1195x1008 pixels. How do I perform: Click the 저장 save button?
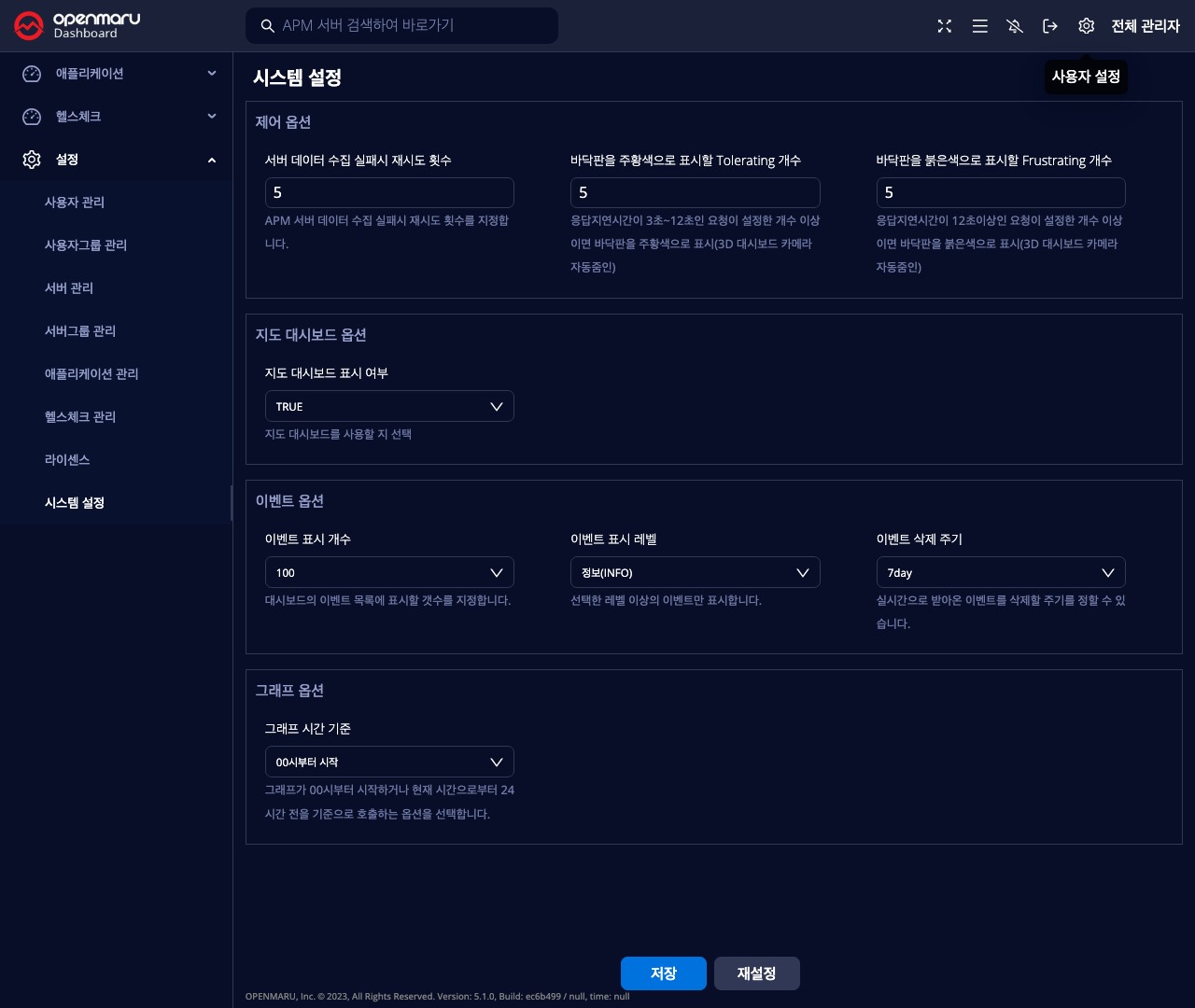663,973
